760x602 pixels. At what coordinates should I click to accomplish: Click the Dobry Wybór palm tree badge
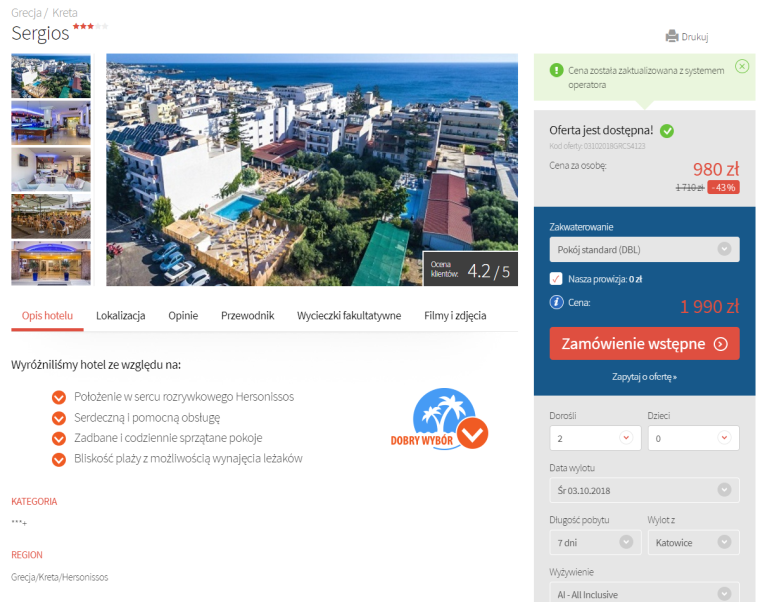pyautogui.click(x=438, y=420)
